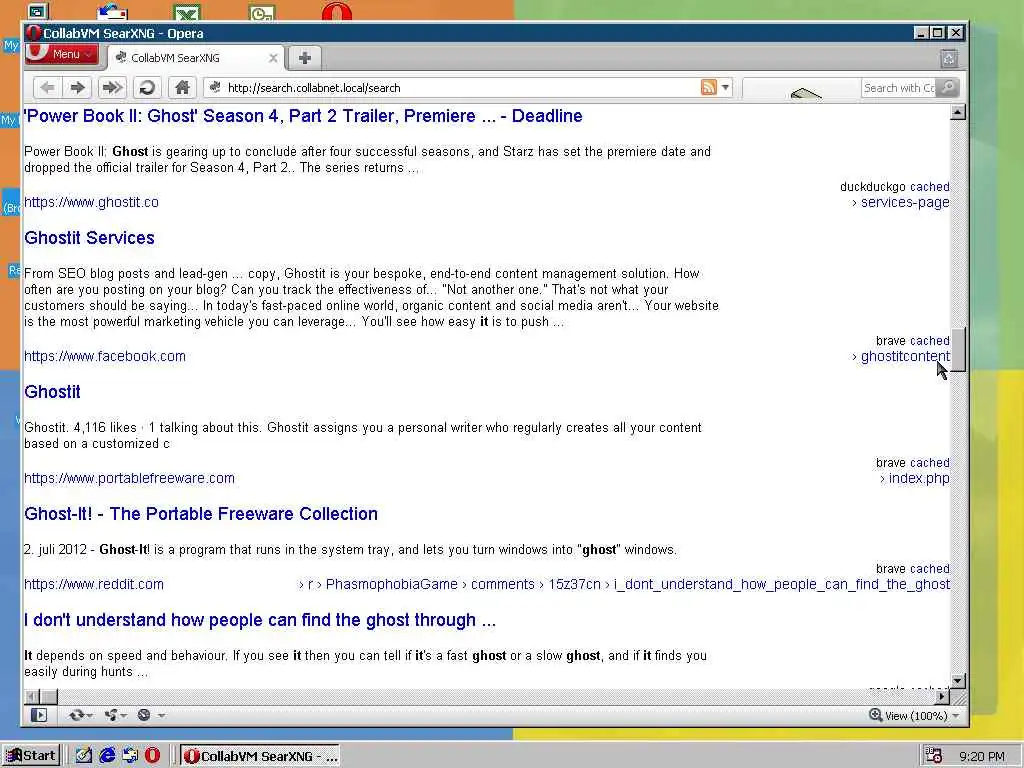1024x768 pixels.
Task: Close the CollabVM SearXNG tab
Action: (273, 58)
